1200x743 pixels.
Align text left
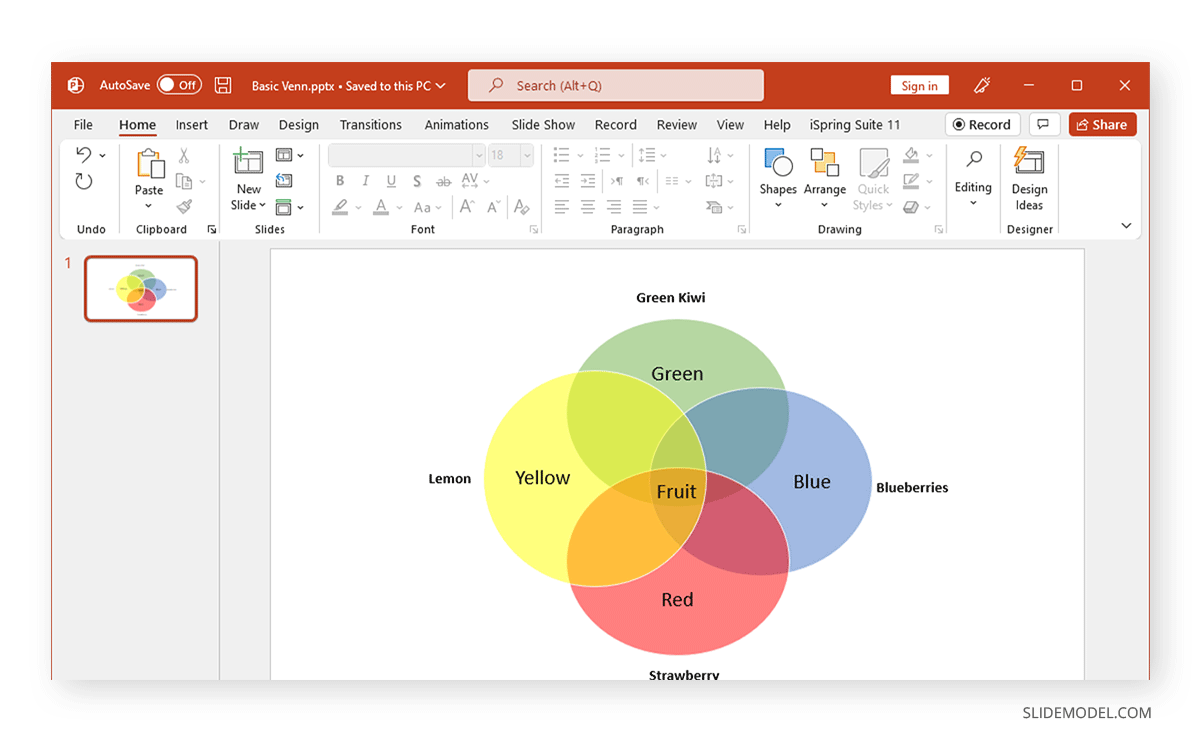(x=562, y=207)
